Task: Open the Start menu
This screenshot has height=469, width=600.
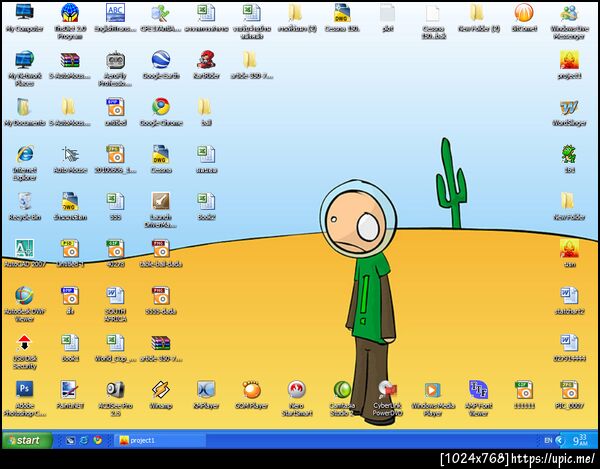Action: (x=27, y=440)
